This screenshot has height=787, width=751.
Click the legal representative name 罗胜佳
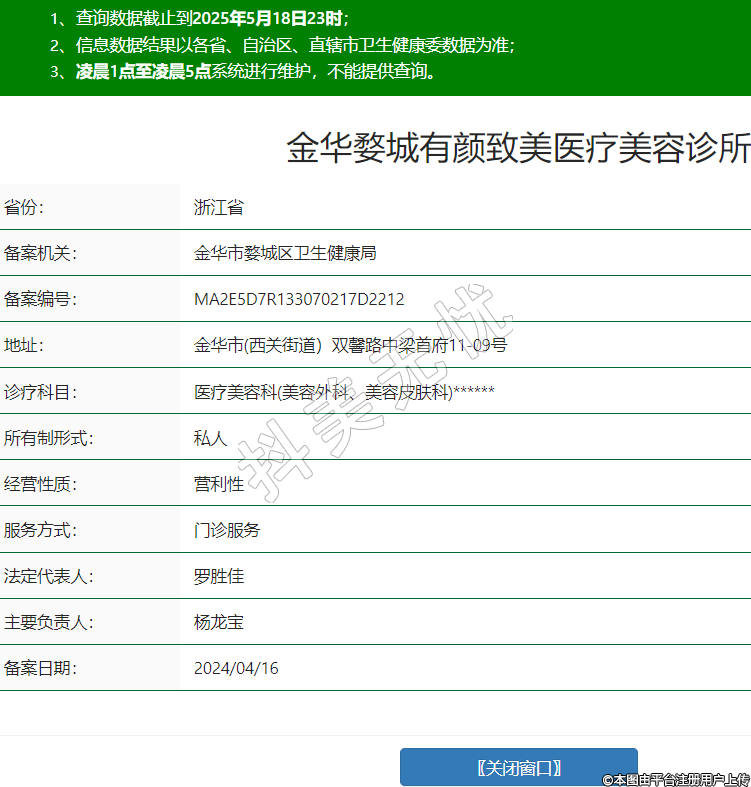point(219,576)
